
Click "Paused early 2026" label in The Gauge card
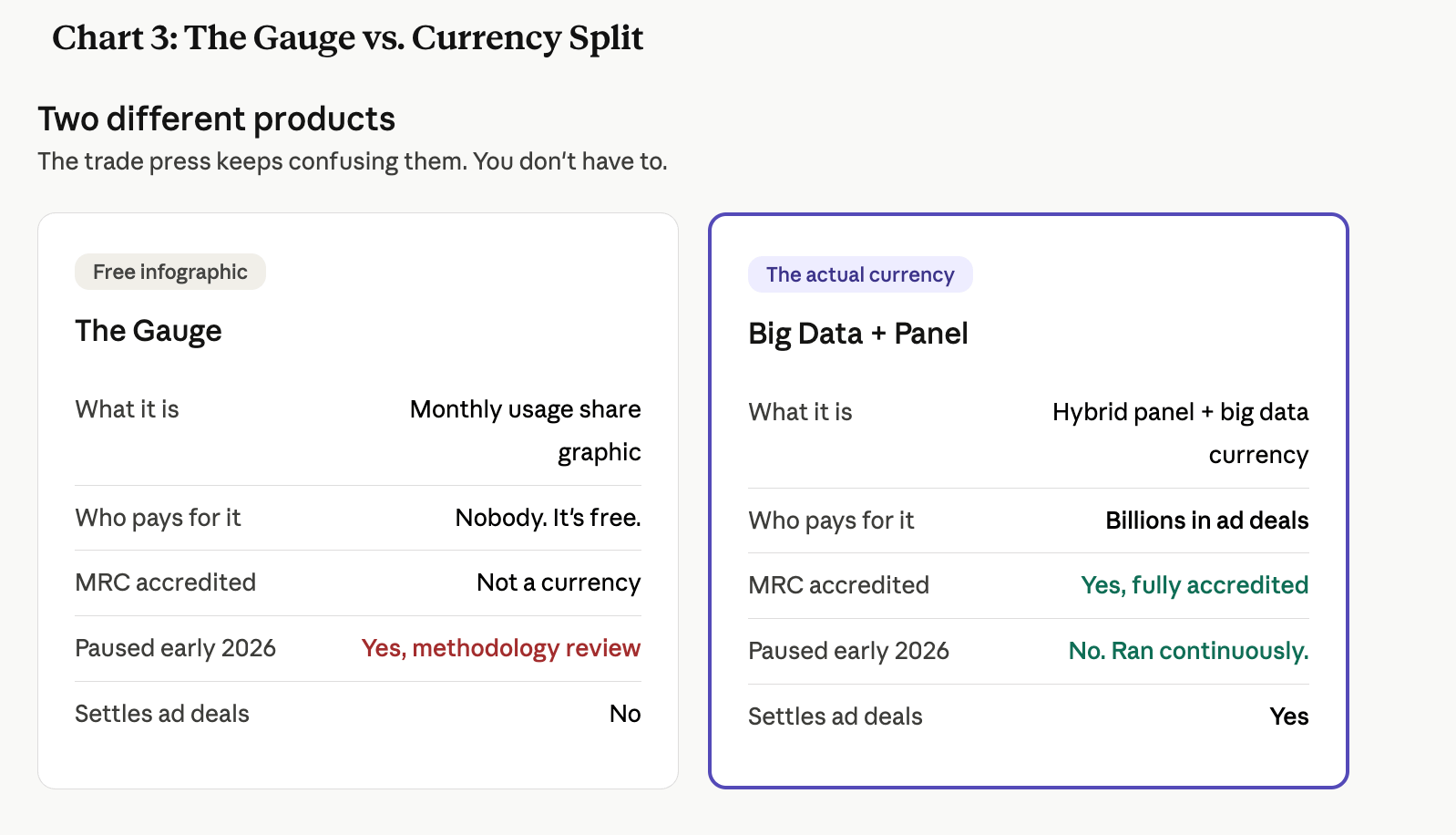pos(175,648)
